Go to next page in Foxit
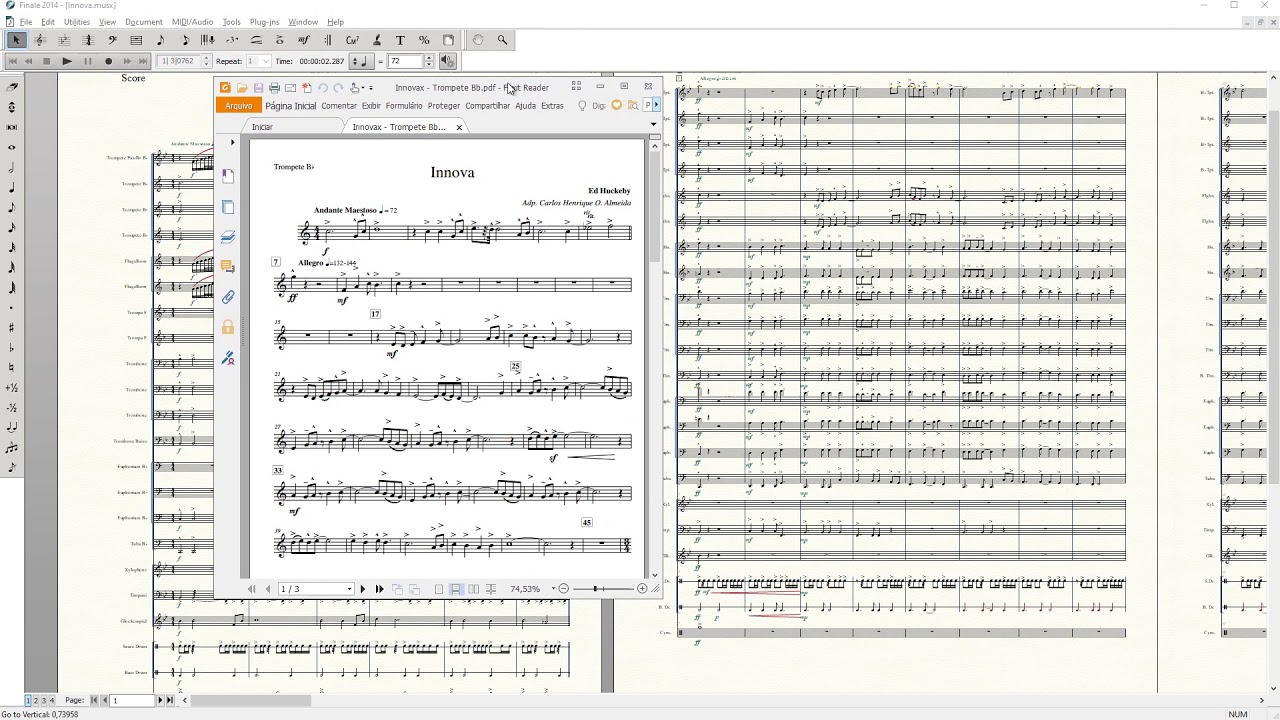Screen dimensions: 1280x720 click(362, 589)
